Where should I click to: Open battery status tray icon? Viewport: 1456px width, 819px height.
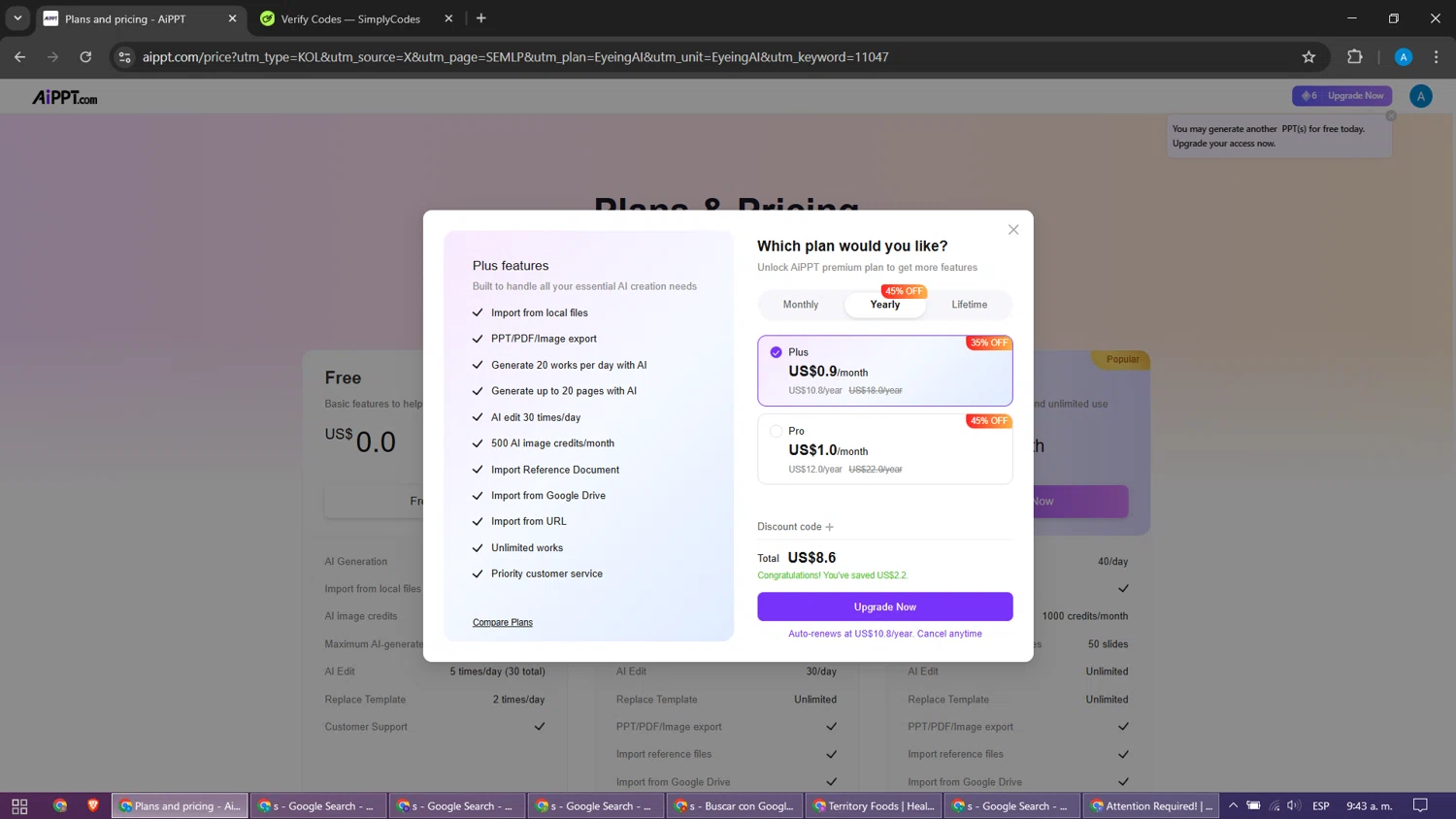click(x=1254, y=805)
